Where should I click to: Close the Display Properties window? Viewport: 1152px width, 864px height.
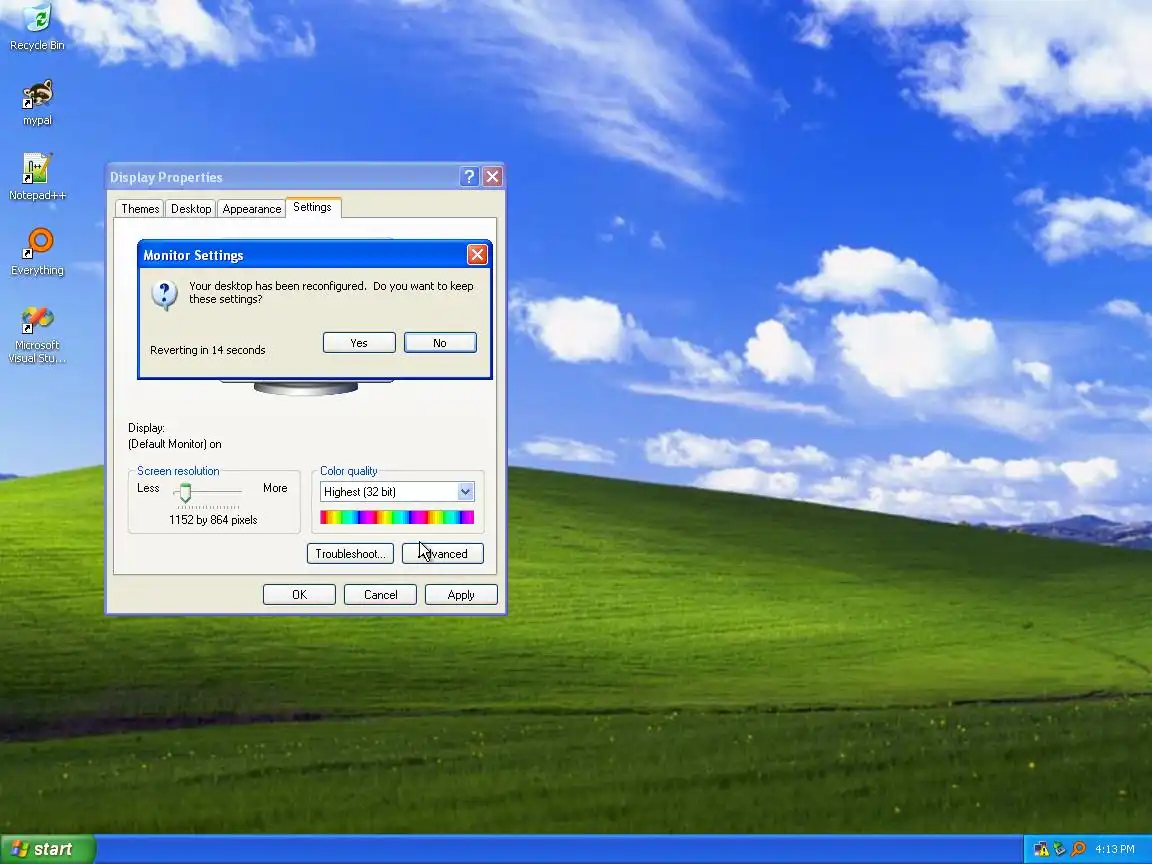(x=492, y=177)
